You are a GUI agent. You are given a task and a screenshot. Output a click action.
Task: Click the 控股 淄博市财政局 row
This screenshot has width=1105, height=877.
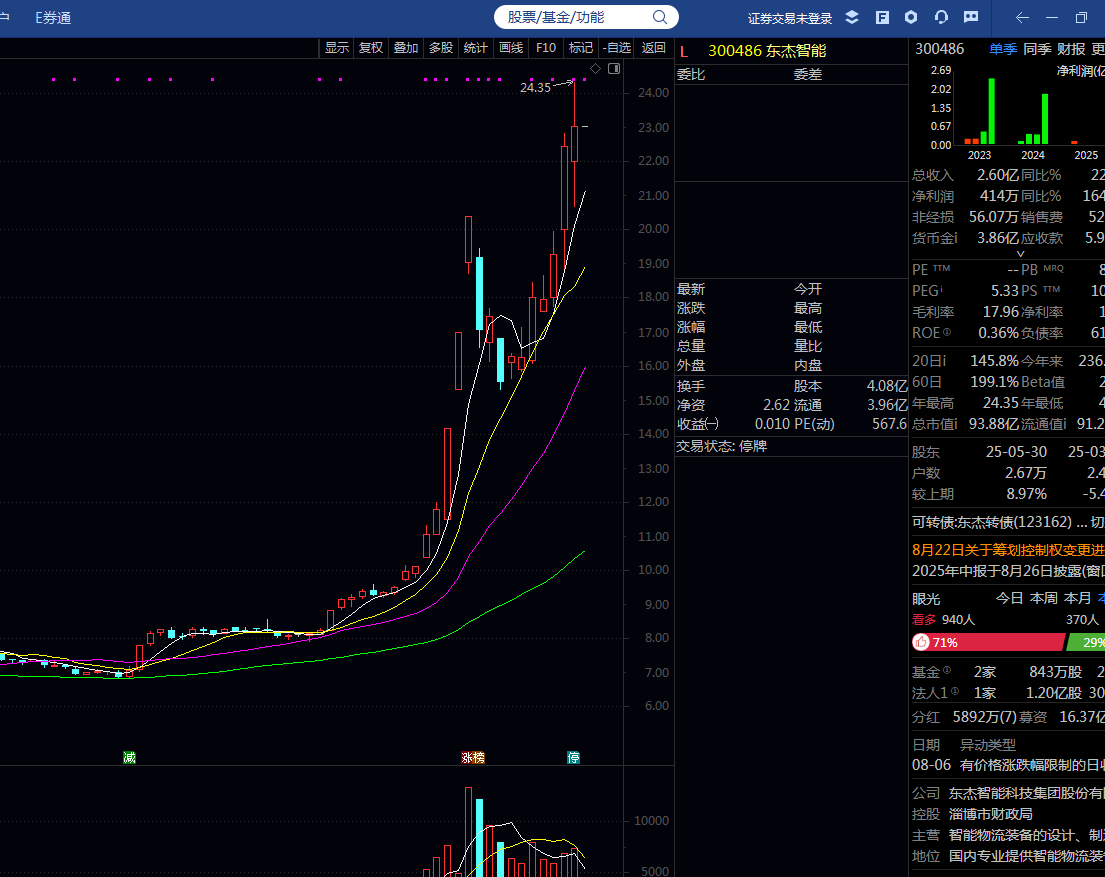[973, 814]
